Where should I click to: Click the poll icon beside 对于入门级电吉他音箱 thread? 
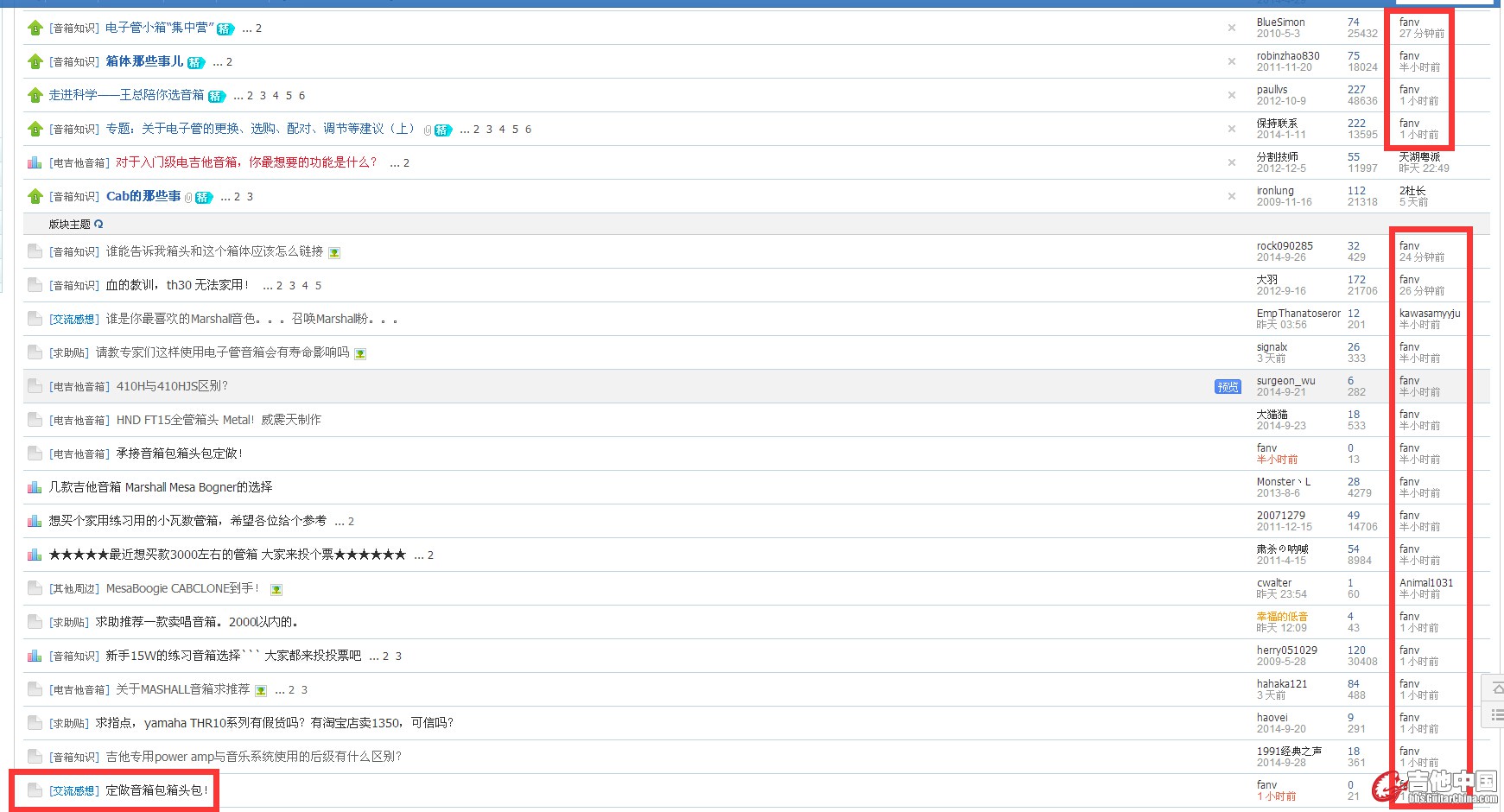[x=35, y=162]
